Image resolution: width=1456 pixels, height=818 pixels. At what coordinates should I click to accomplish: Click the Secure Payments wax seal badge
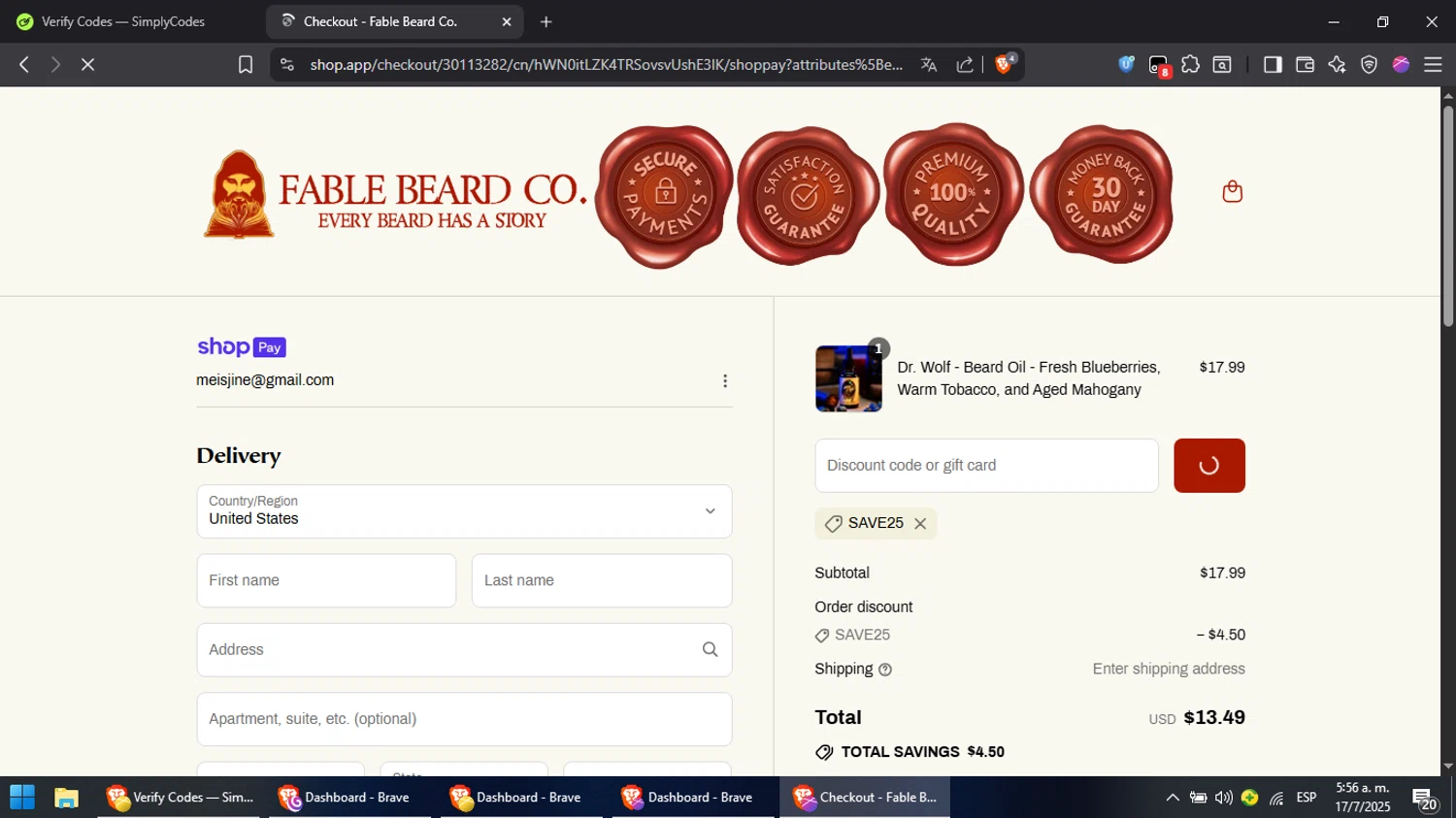(x=665, y=195)
